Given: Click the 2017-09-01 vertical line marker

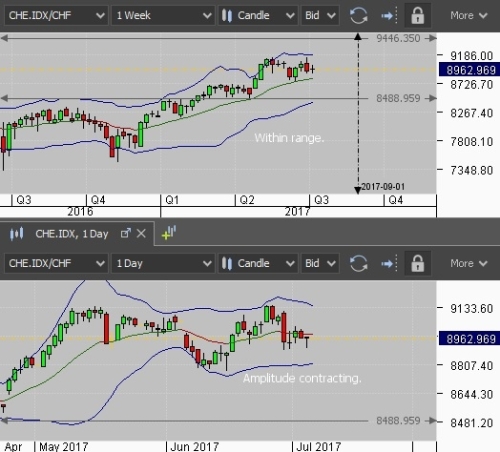Looking at the screenshot, I should pyautogui.click(x=383, y=187).
